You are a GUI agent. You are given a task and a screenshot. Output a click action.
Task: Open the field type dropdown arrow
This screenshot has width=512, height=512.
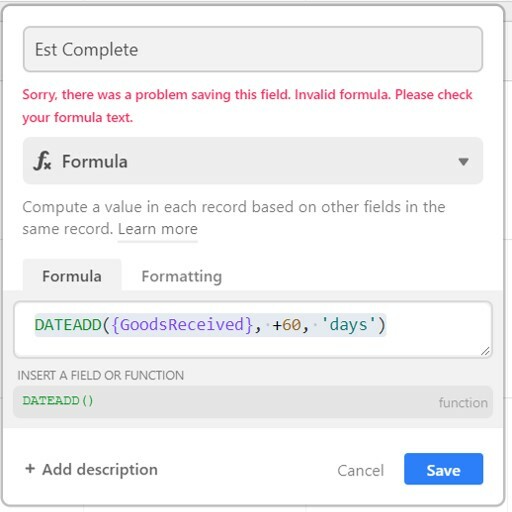(463, 162)
